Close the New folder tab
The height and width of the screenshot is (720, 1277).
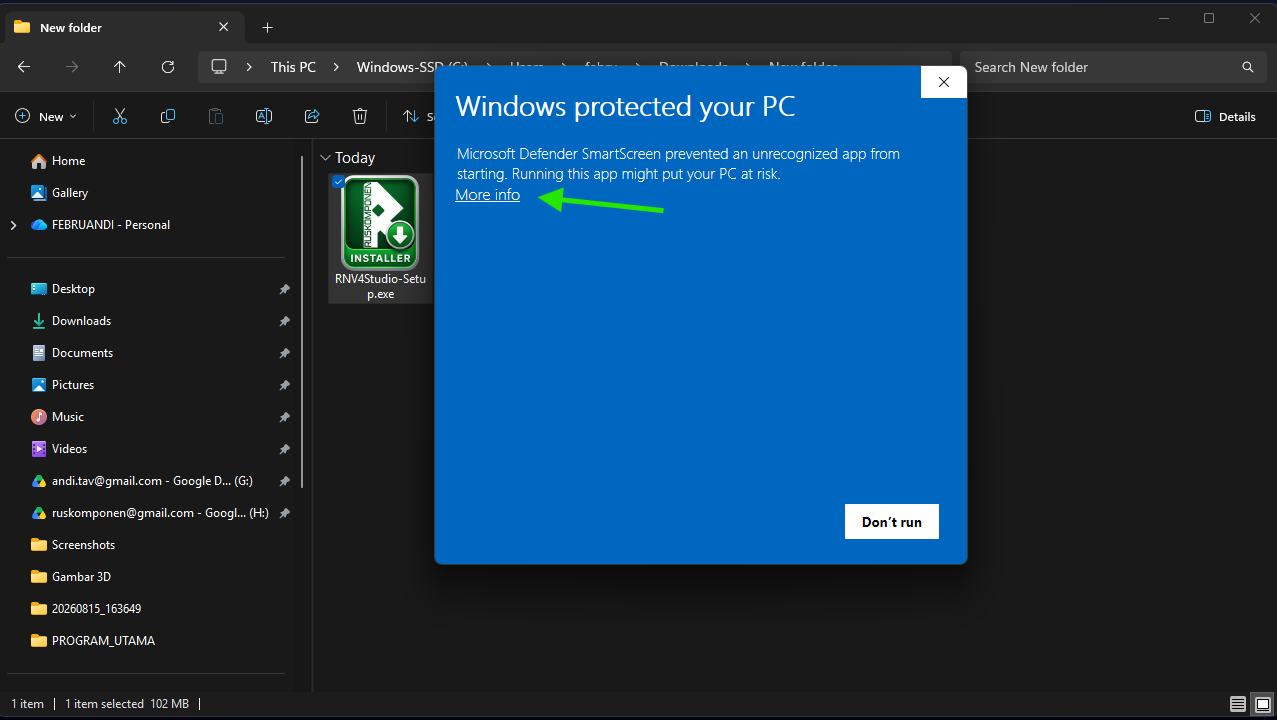click(225, 27)
